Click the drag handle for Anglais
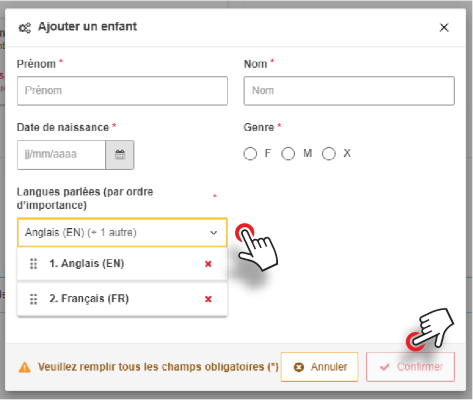The width and height of the screenshot is (473, 400). coord(34,264)
